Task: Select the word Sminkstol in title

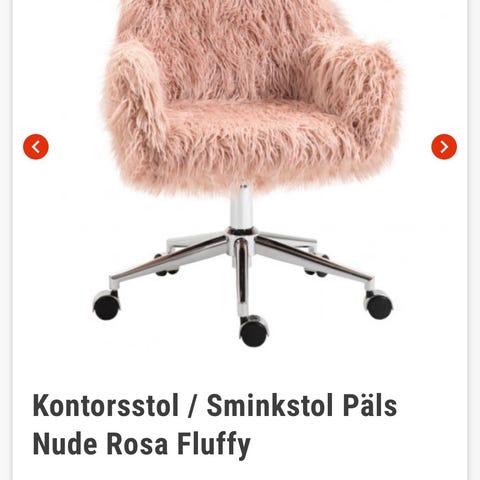Action: pyautogui.click(x=270, y=405)
